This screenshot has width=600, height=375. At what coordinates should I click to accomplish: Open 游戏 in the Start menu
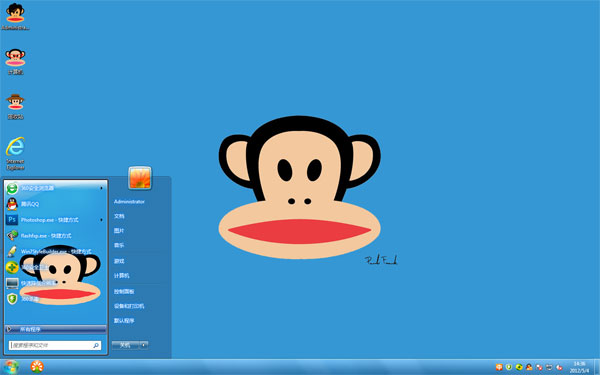click(119, 261)
